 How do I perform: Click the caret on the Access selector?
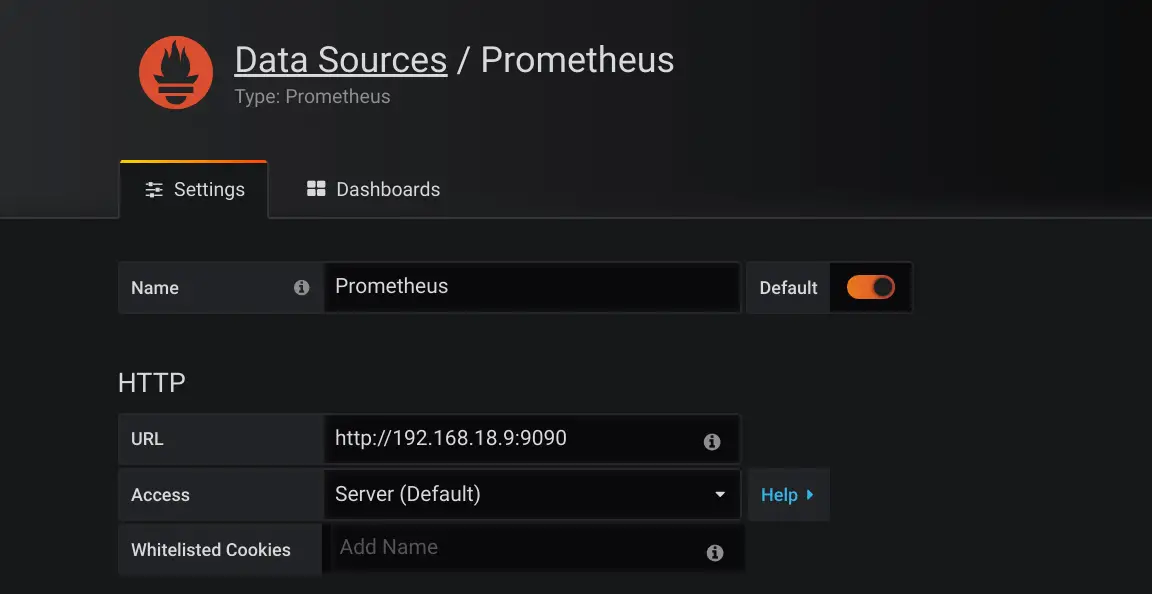pos(720,494)
